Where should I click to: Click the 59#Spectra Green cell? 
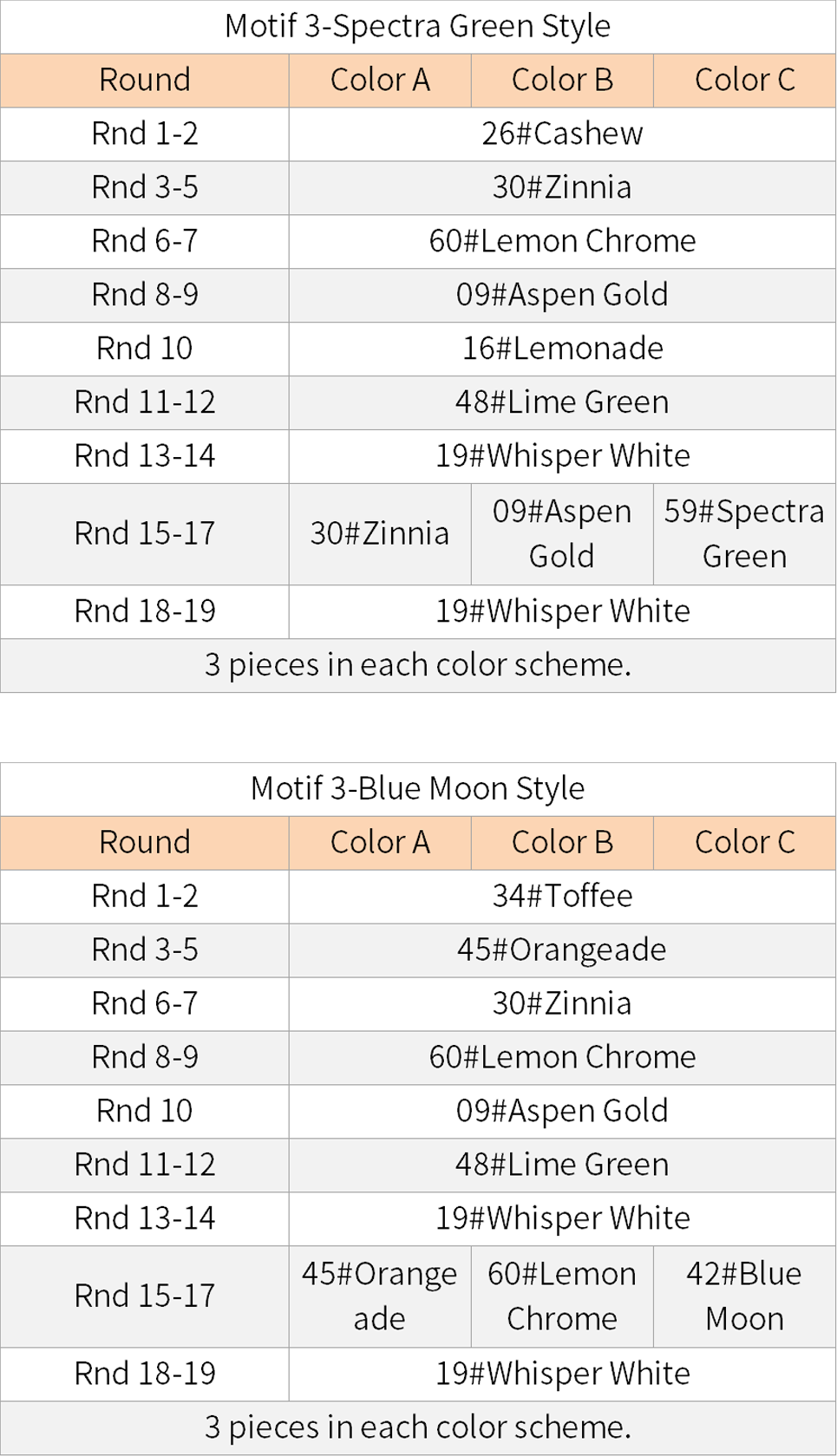click(x=744, y=534)
